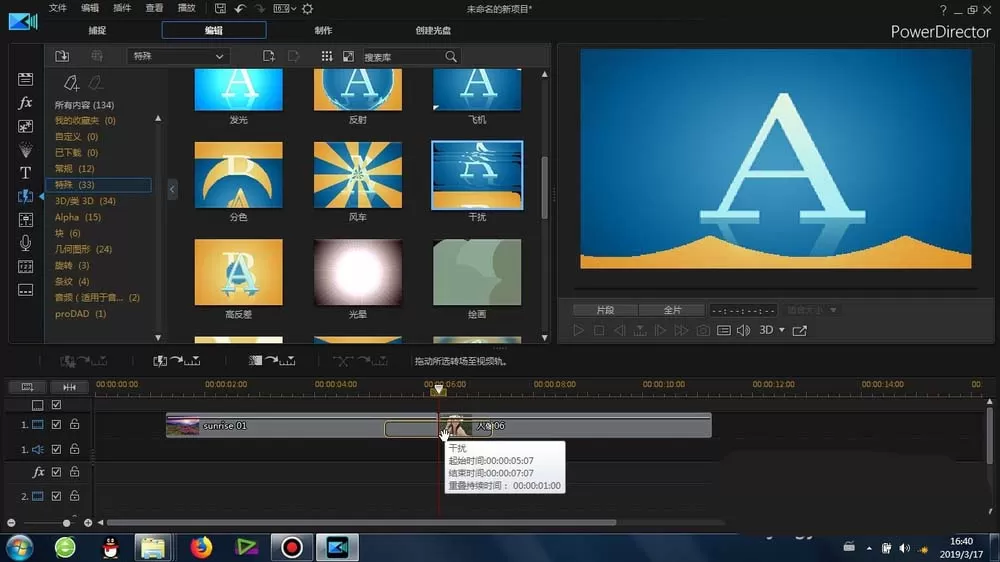
Task: Expand the 3D mode dropdown arrow
Action: coord(782,330)
